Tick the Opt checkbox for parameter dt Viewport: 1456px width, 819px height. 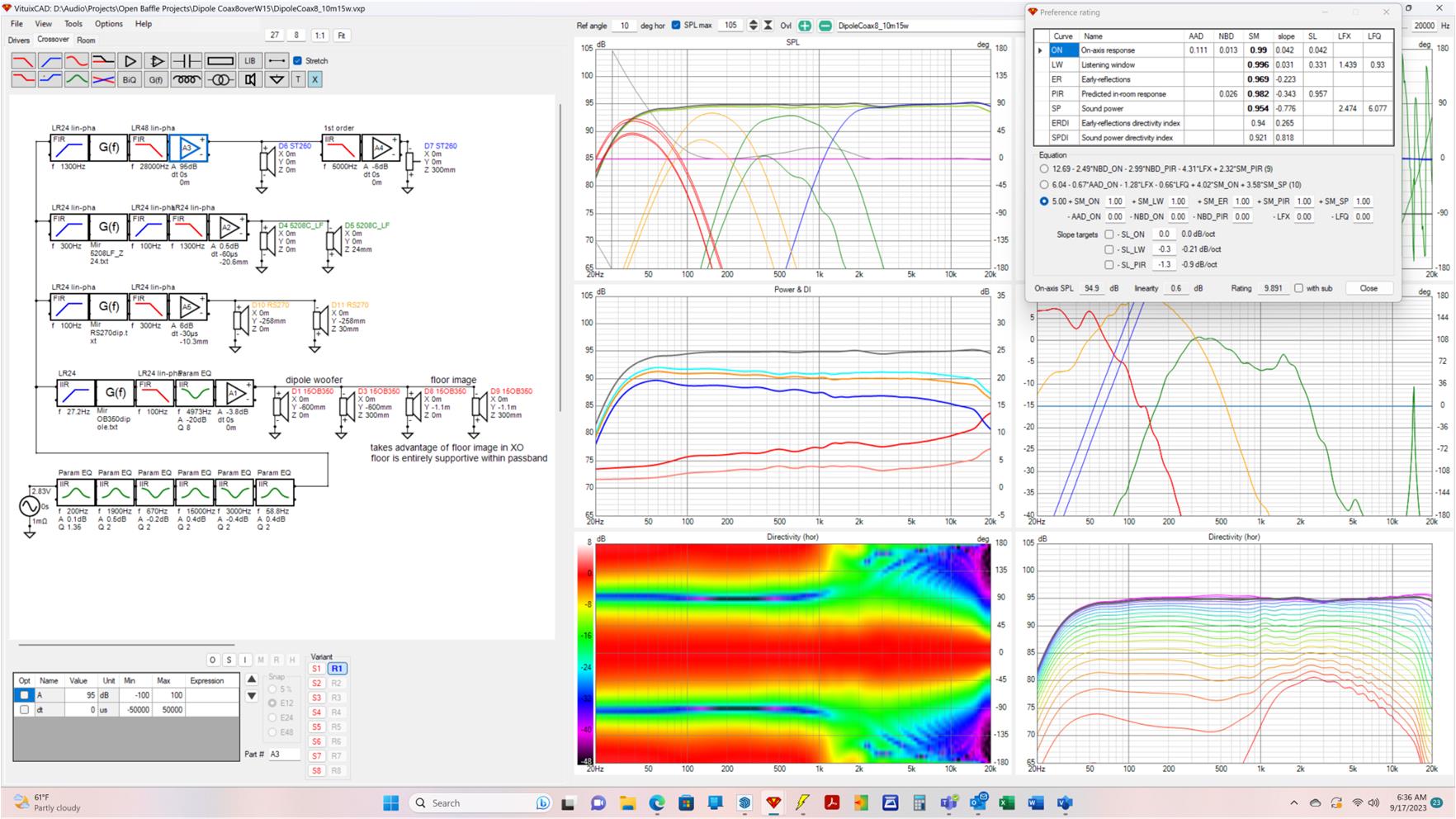pyautogui.click(x=24, y=710)
